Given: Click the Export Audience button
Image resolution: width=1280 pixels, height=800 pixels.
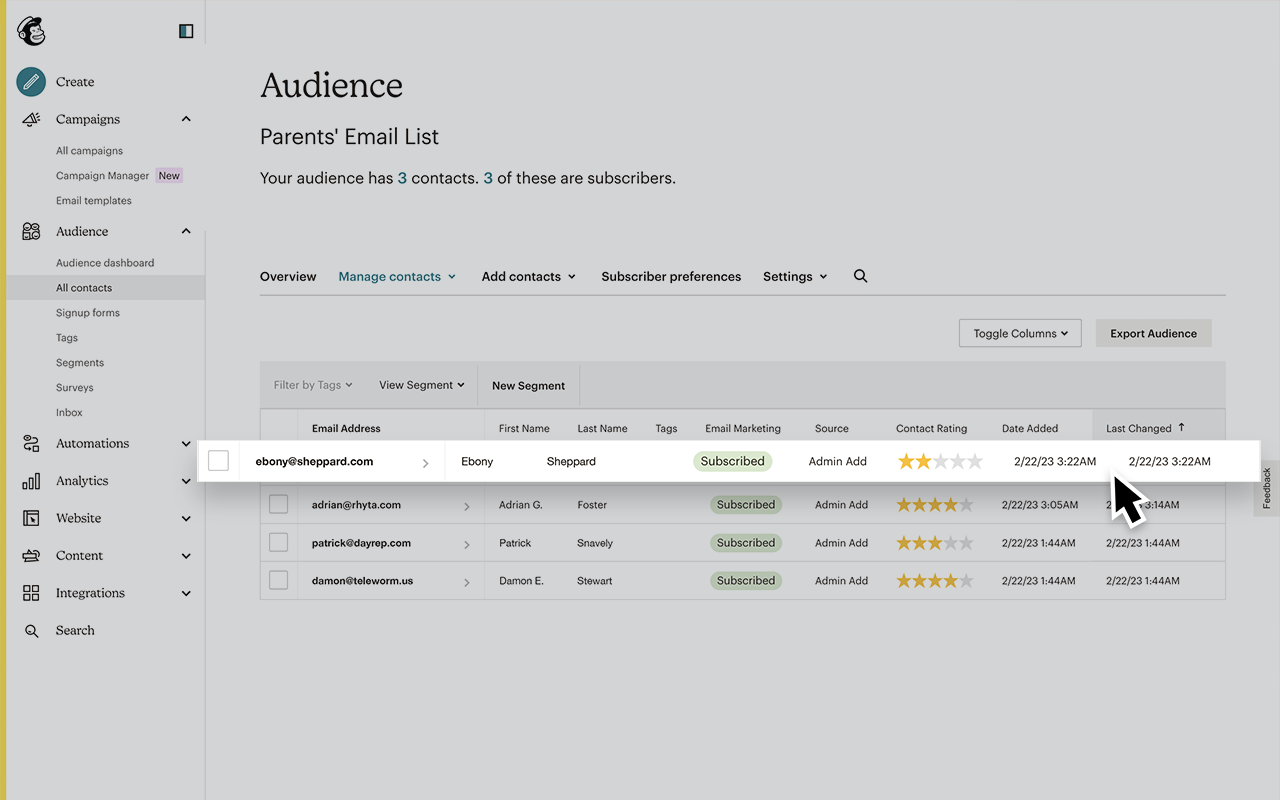Looking at the screenshot, I should 1153,333.
